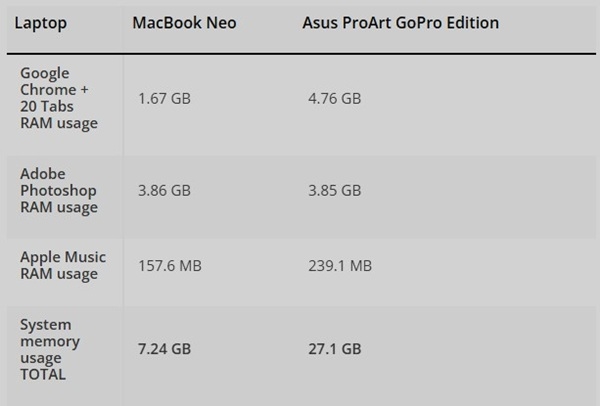Click the word Photoshop in row label
Viewport: 600px width, 406px height.
pyautogui.click(x=59, y=190)
